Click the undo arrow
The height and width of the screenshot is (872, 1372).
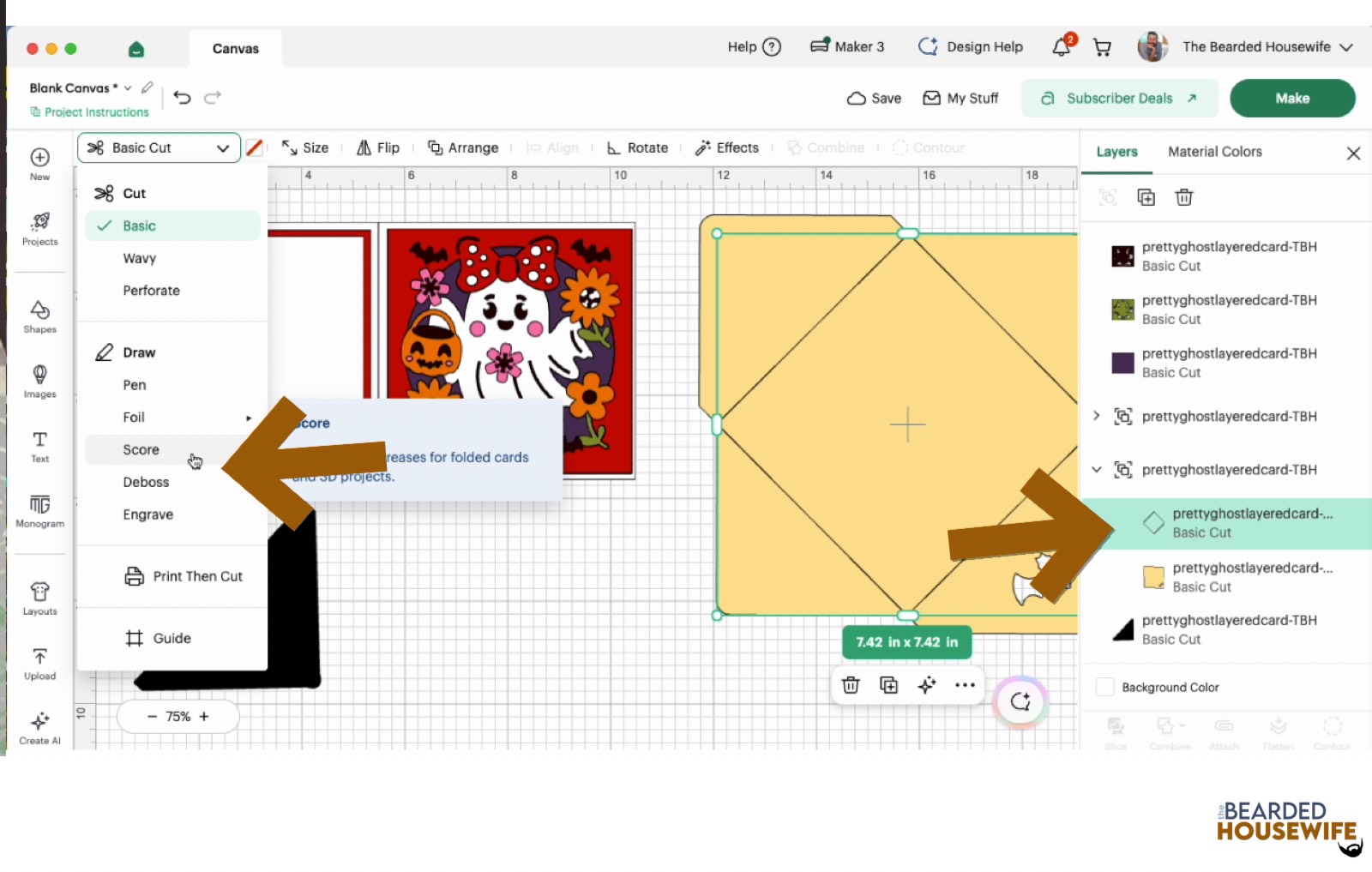(182, 97)
